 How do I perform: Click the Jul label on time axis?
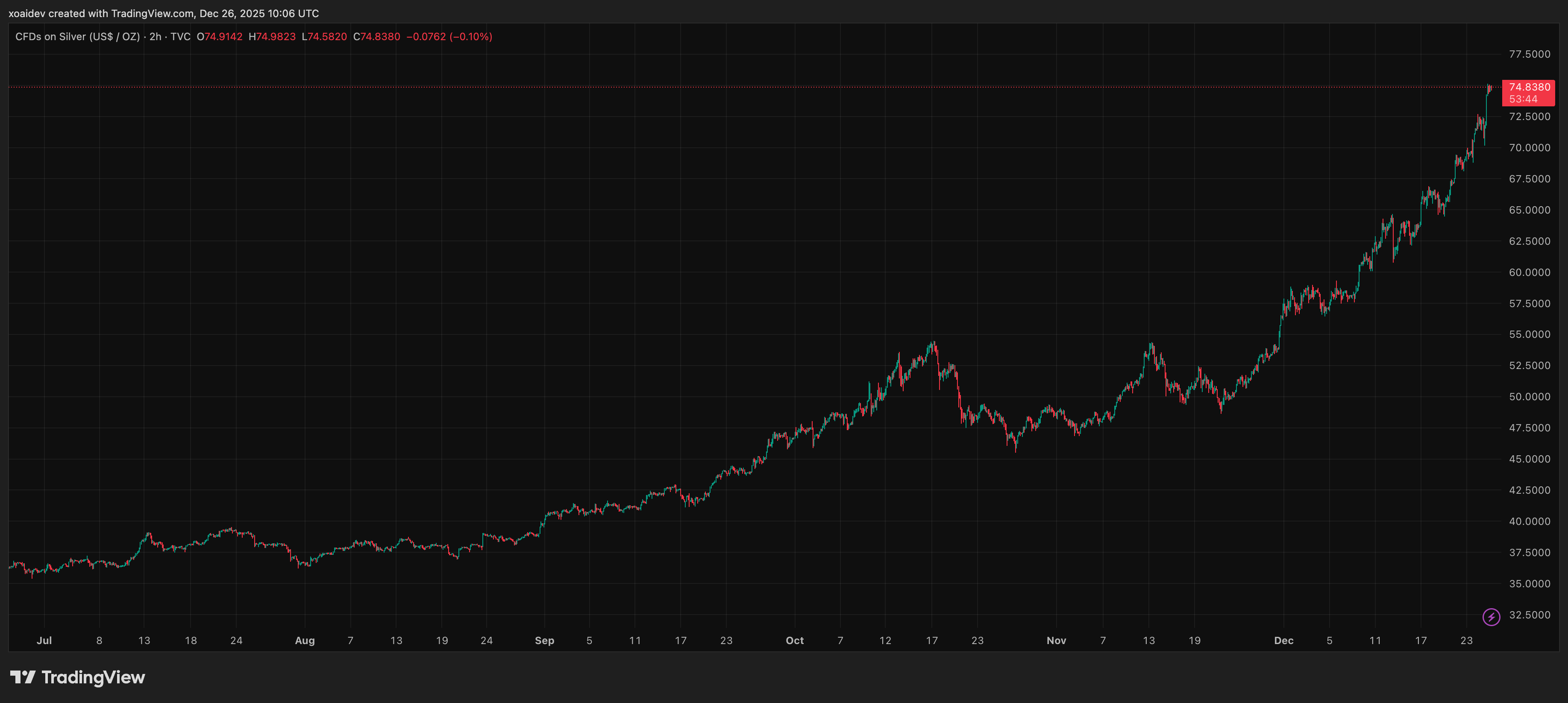tap(44, 640)
